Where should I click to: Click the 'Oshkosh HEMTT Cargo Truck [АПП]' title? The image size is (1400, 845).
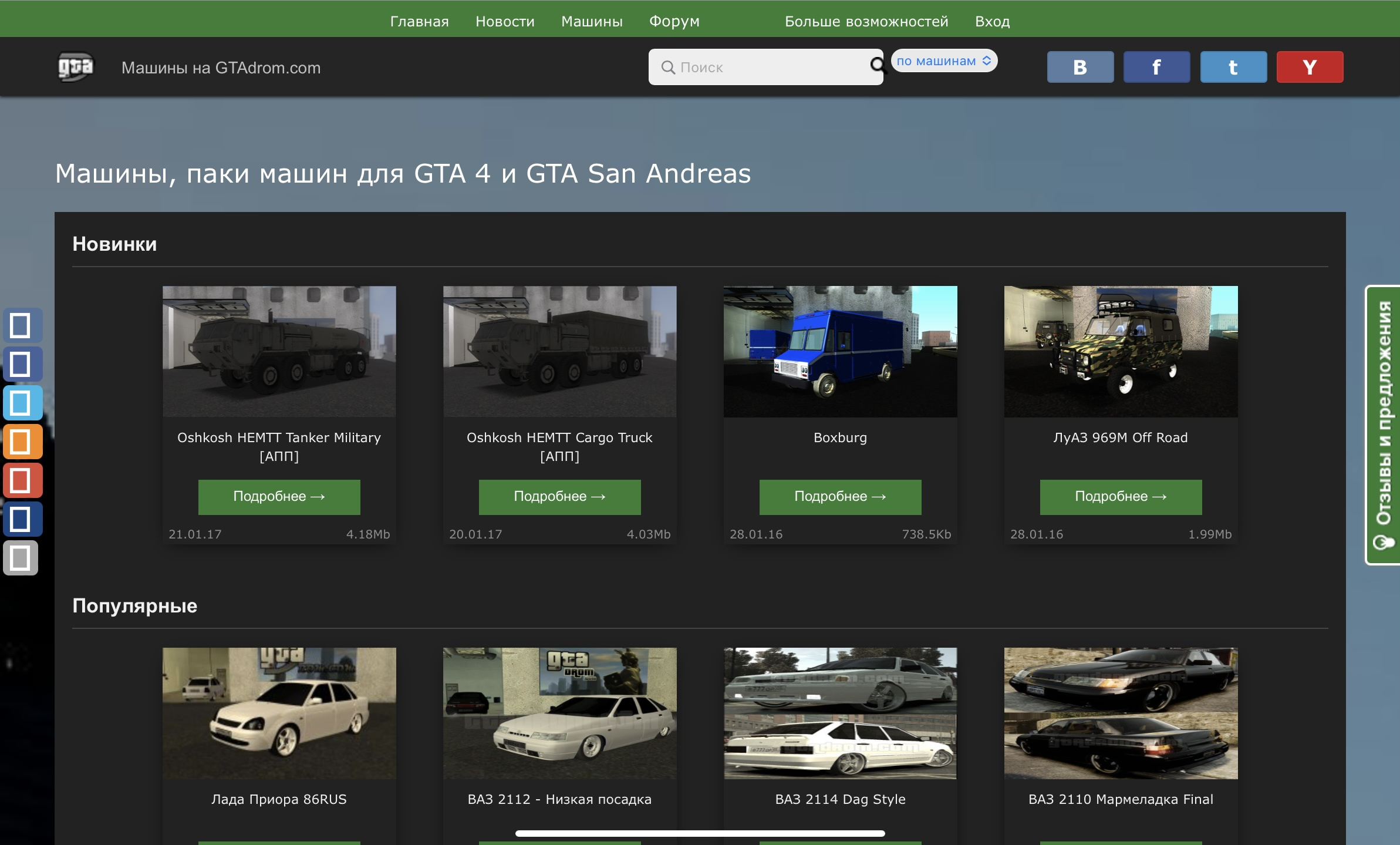559,446
